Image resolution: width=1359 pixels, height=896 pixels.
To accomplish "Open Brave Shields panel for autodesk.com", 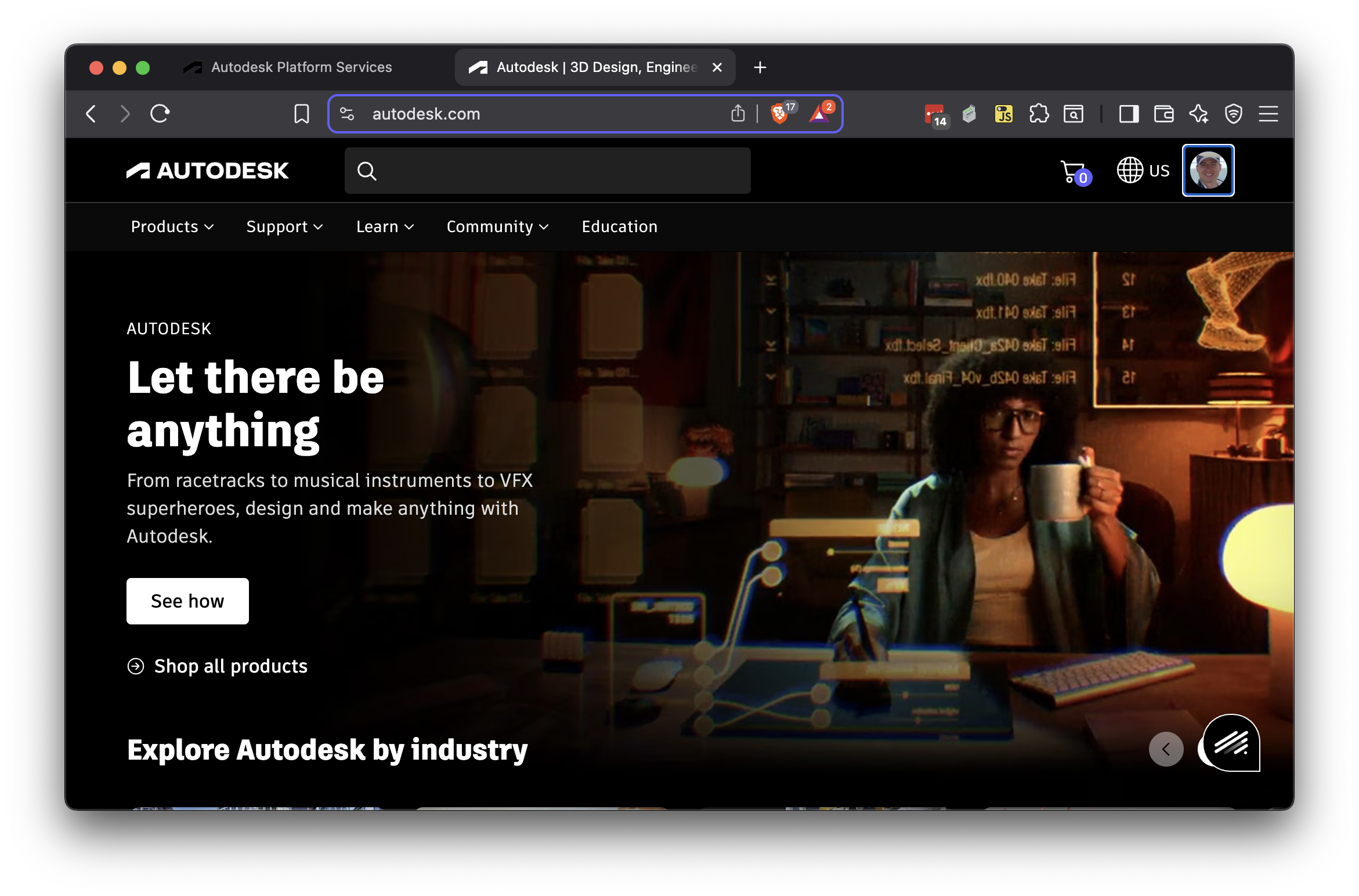I will point(780,113).
